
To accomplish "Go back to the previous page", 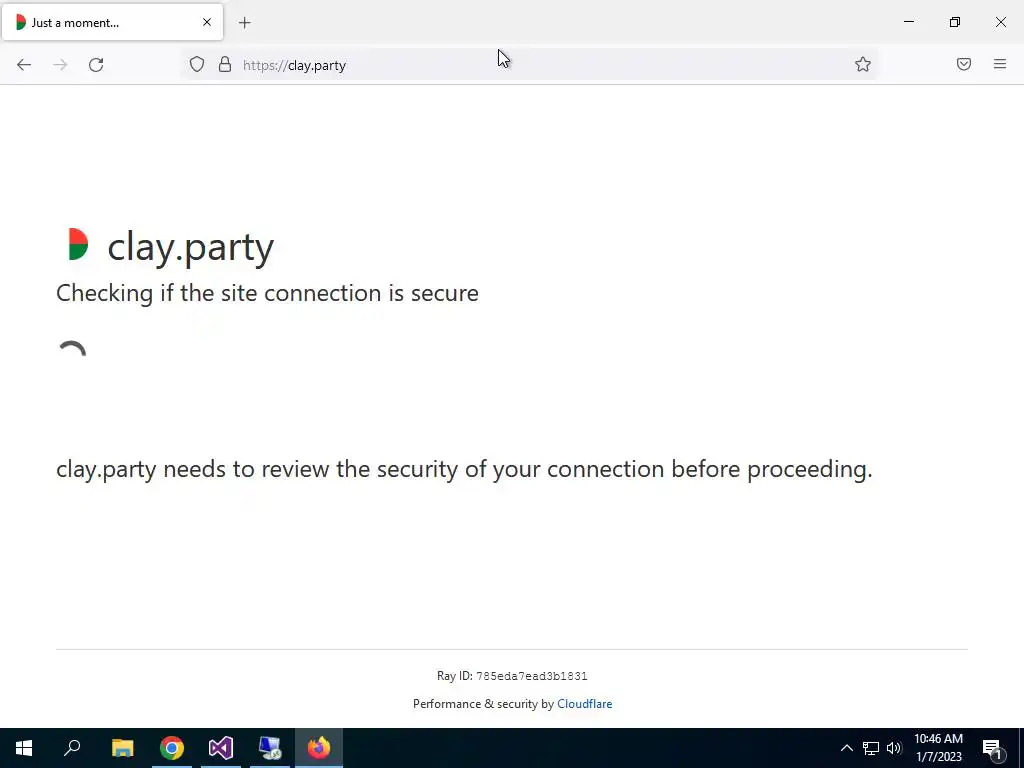I will (24, 65).
